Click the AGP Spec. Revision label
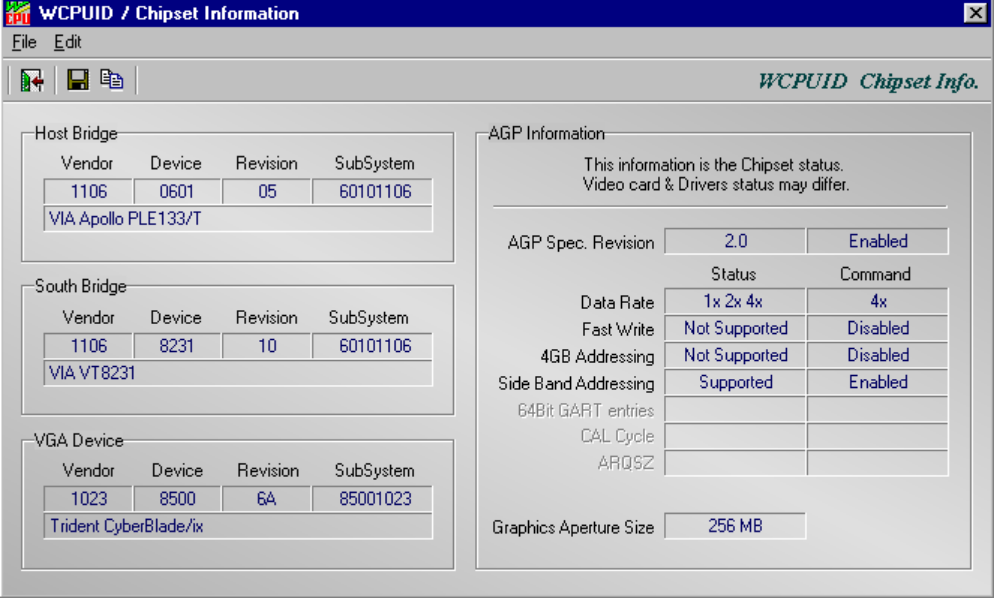Screen dimensions: 994x598 point(581,243)
